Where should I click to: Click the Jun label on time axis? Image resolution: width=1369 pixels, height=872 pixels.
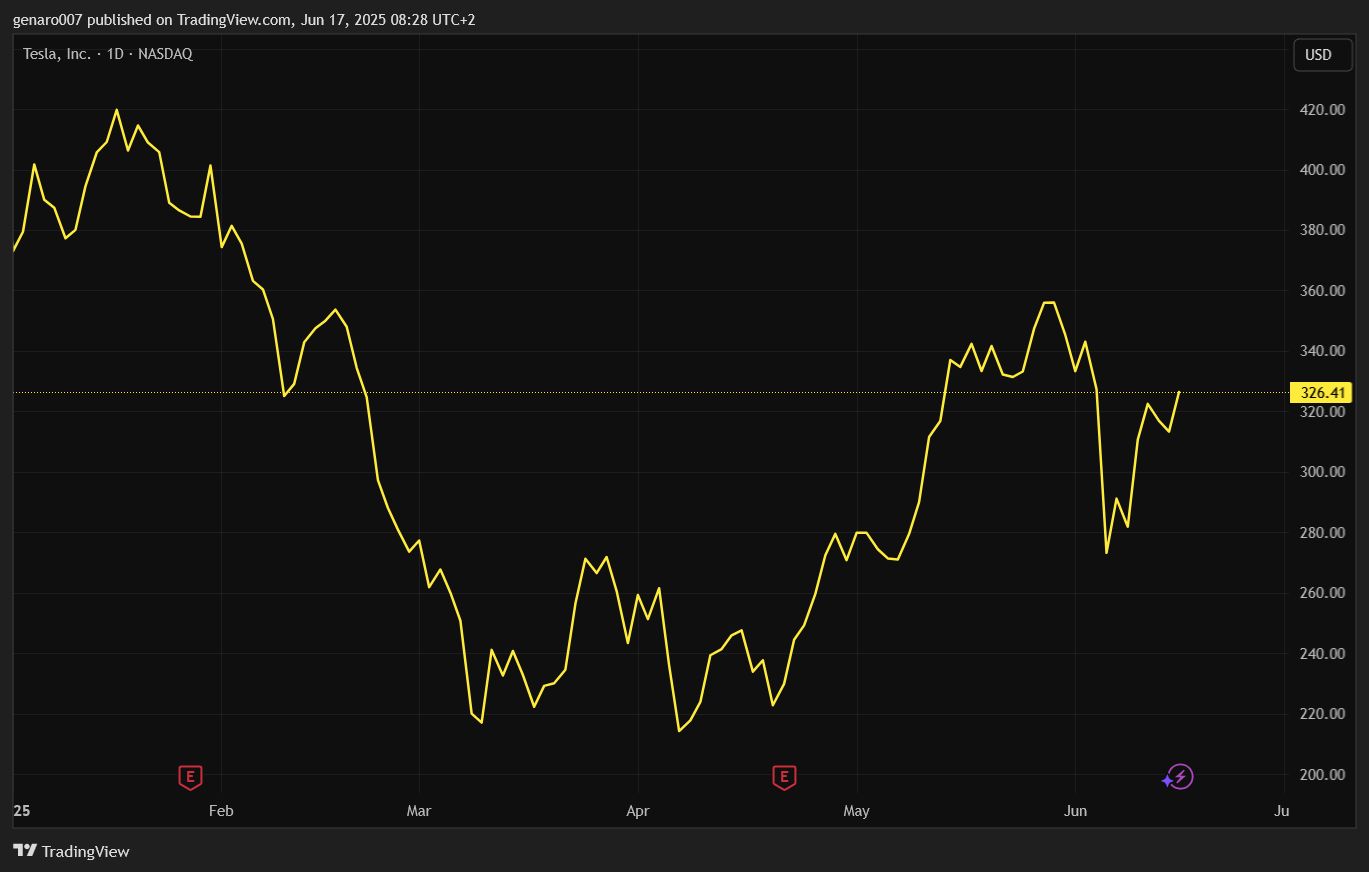click(x=1075, y=811)
